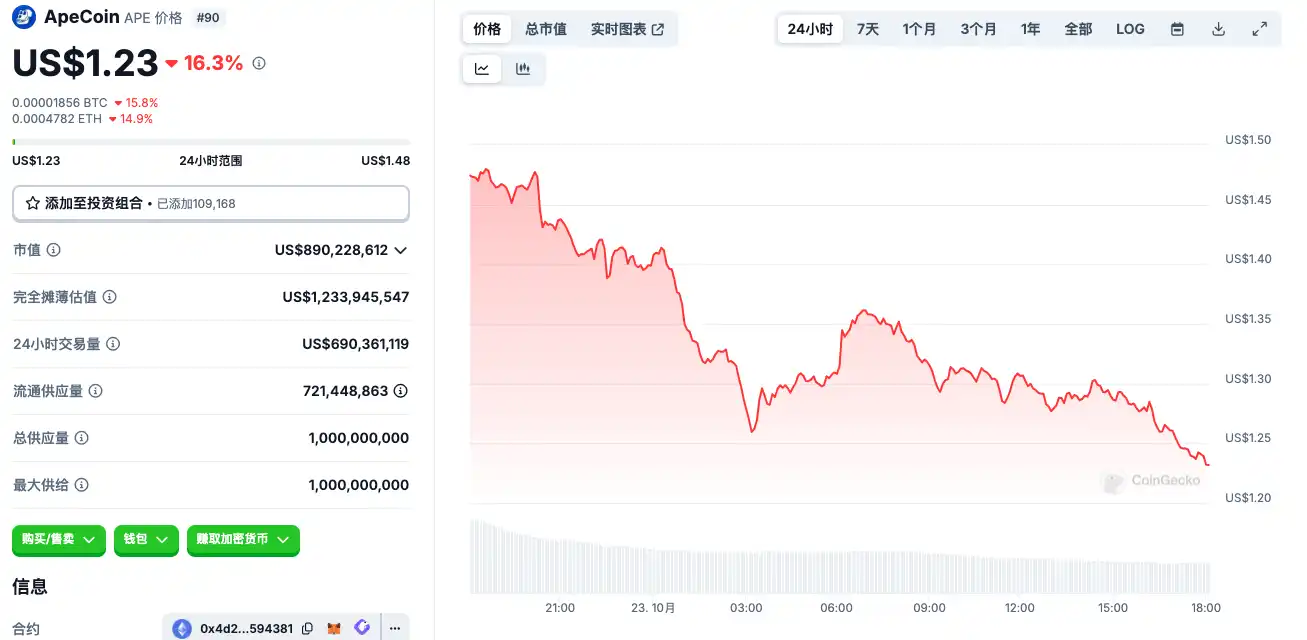Click the 24小时范围 price range bar
The image size is (1307, 640).
(x=210, y=142)
